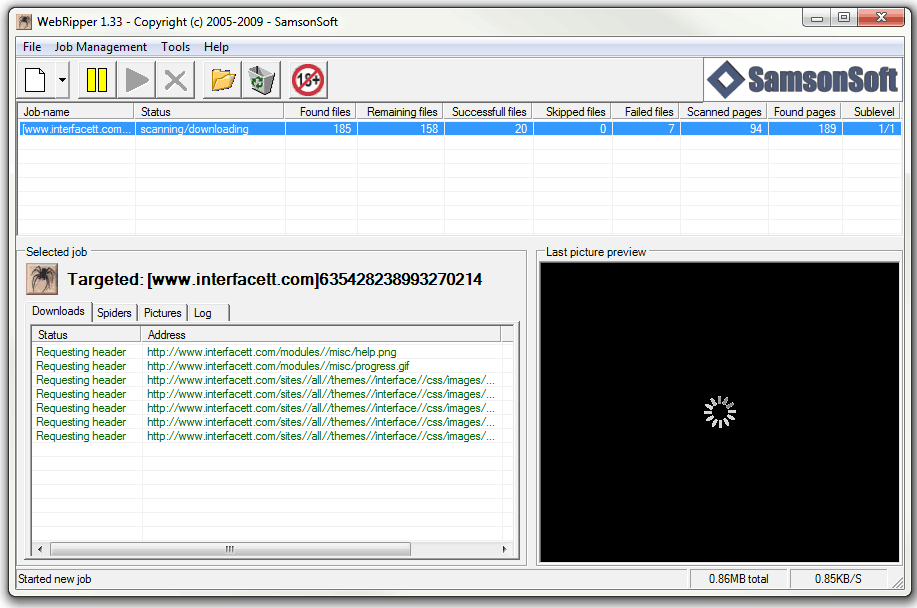
Task: Click the Skipped files column header
Action: pos(573,112)
